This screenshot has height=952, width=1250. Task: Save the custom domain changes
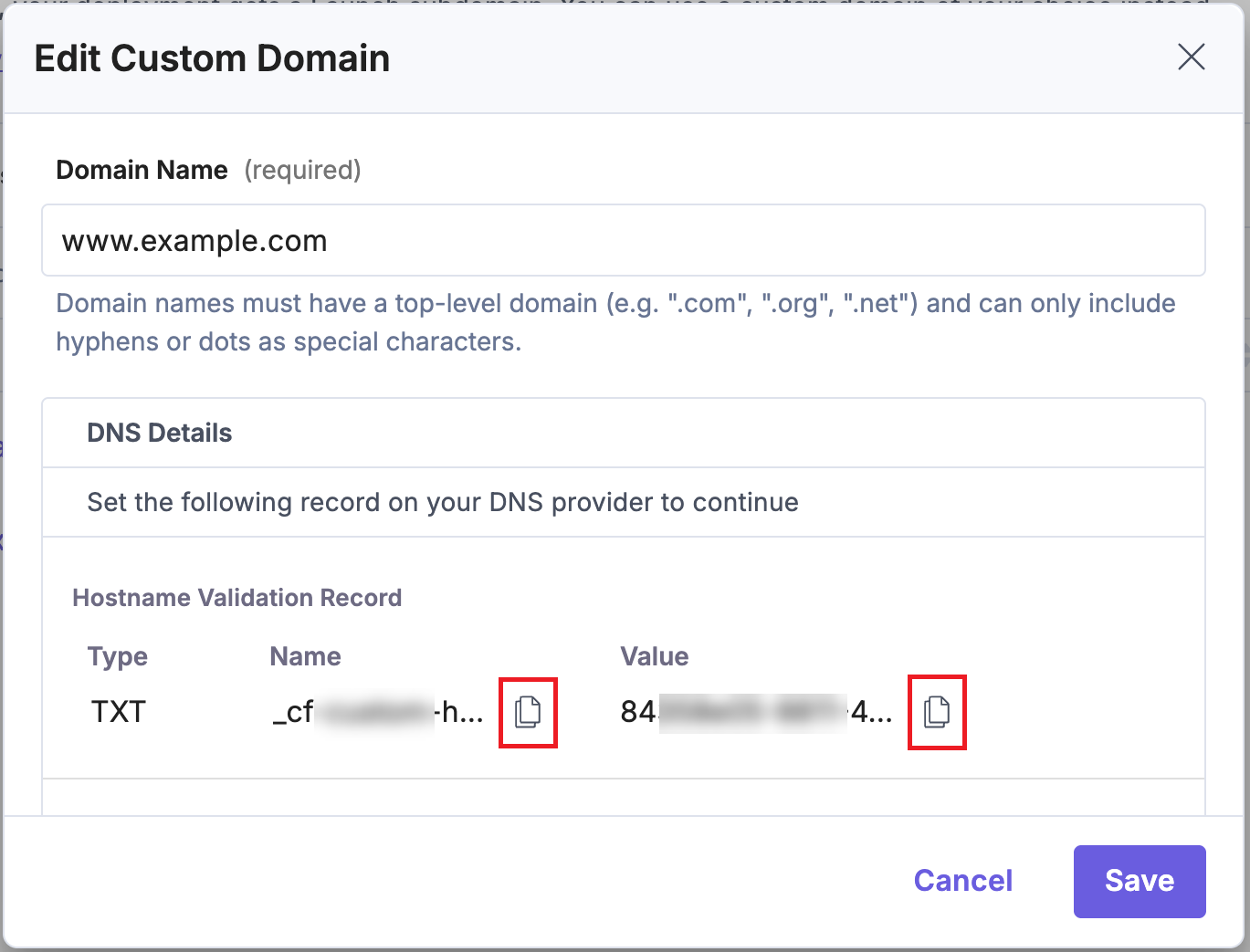[x=1140, y=881]
